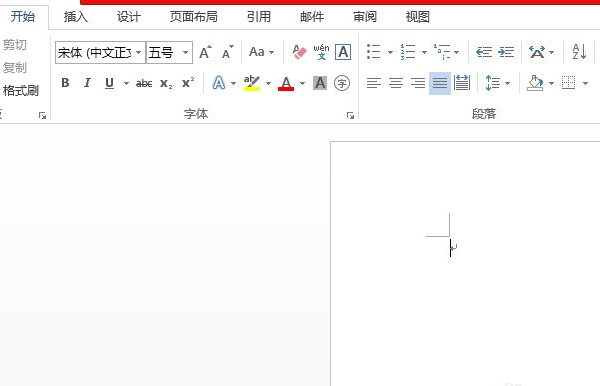Switch to the 页面布局 tab
Viewport: 600px width, 386px height.
click(x=194, y=16)
